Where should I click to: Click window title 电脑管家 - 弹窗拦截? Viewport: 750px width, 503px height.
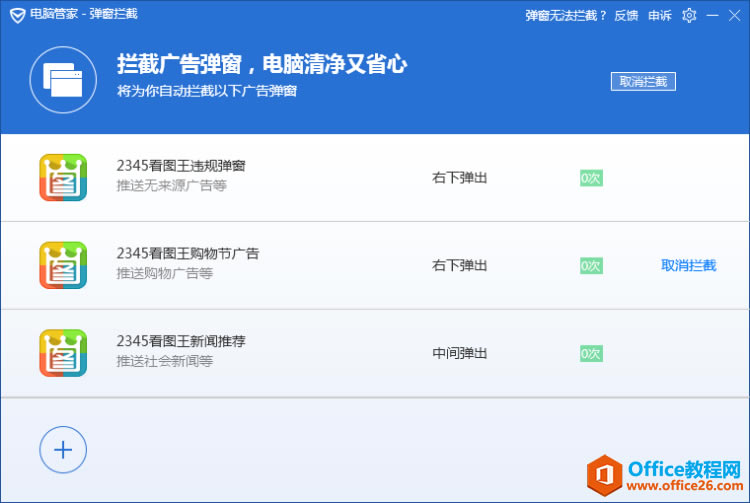[84, 14]
